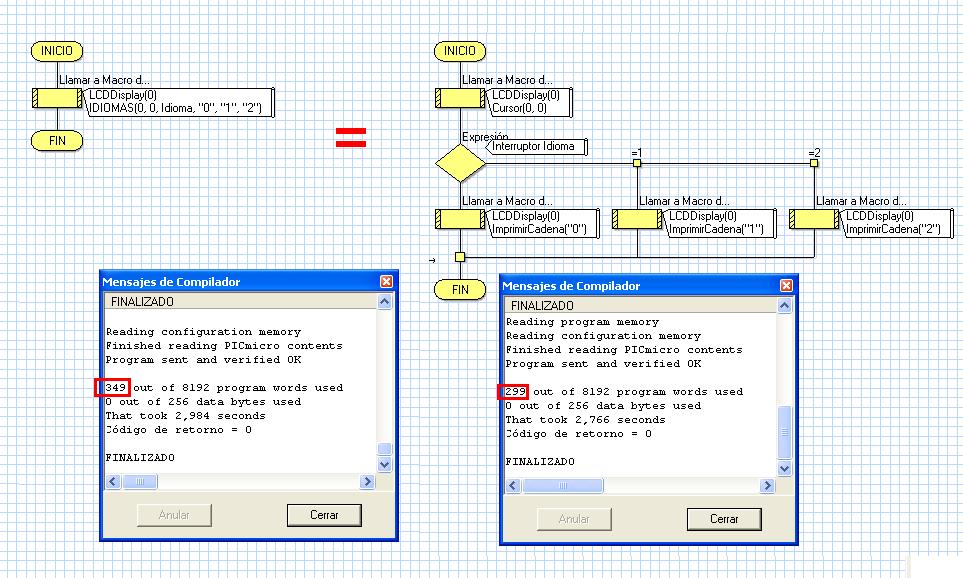Close the right Mensajes de Compilador window
Screen dimensions: 963x578
[x=786, y=286]
